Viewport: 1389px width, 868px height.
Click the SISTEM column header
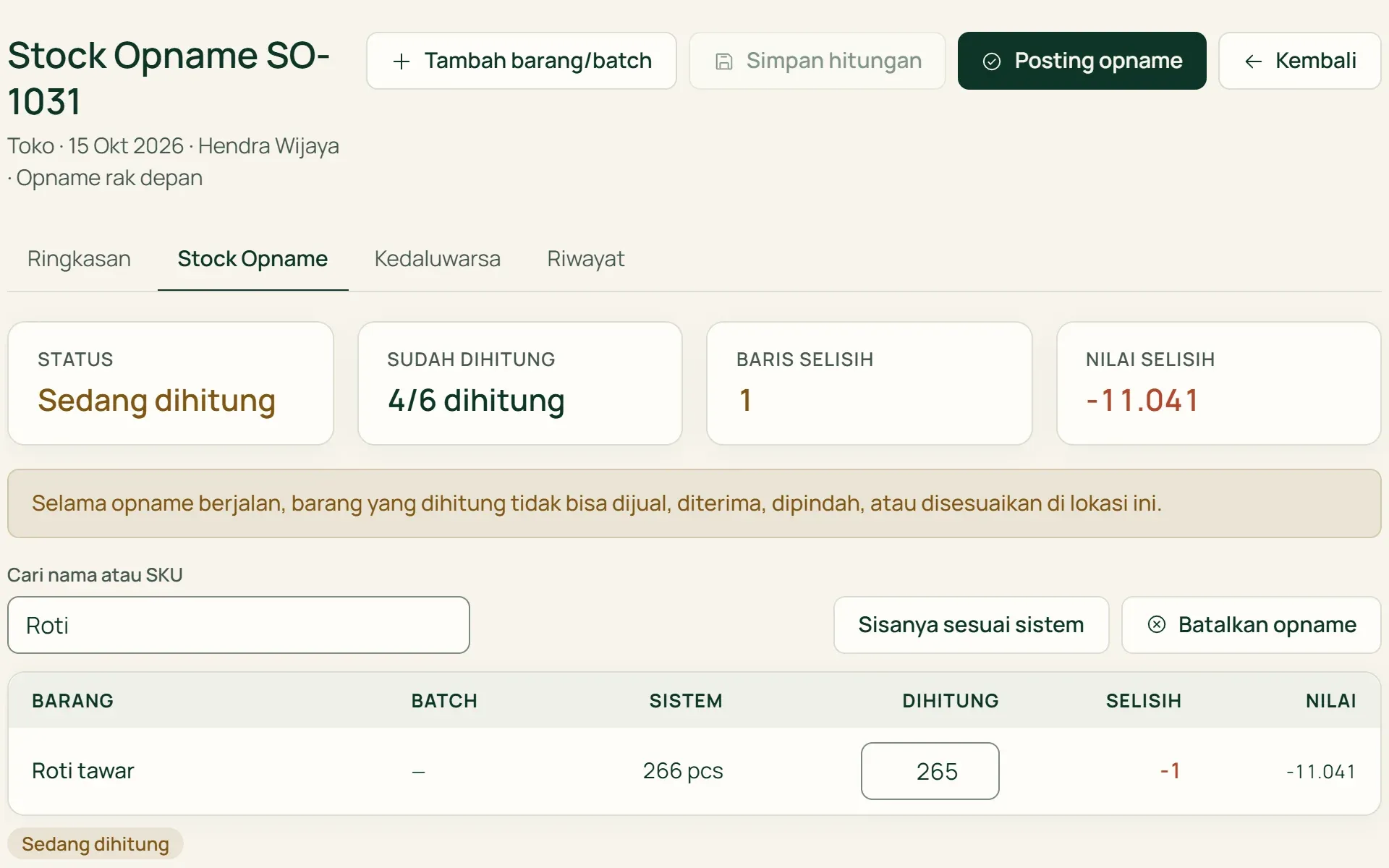click(x=685, y=701)
